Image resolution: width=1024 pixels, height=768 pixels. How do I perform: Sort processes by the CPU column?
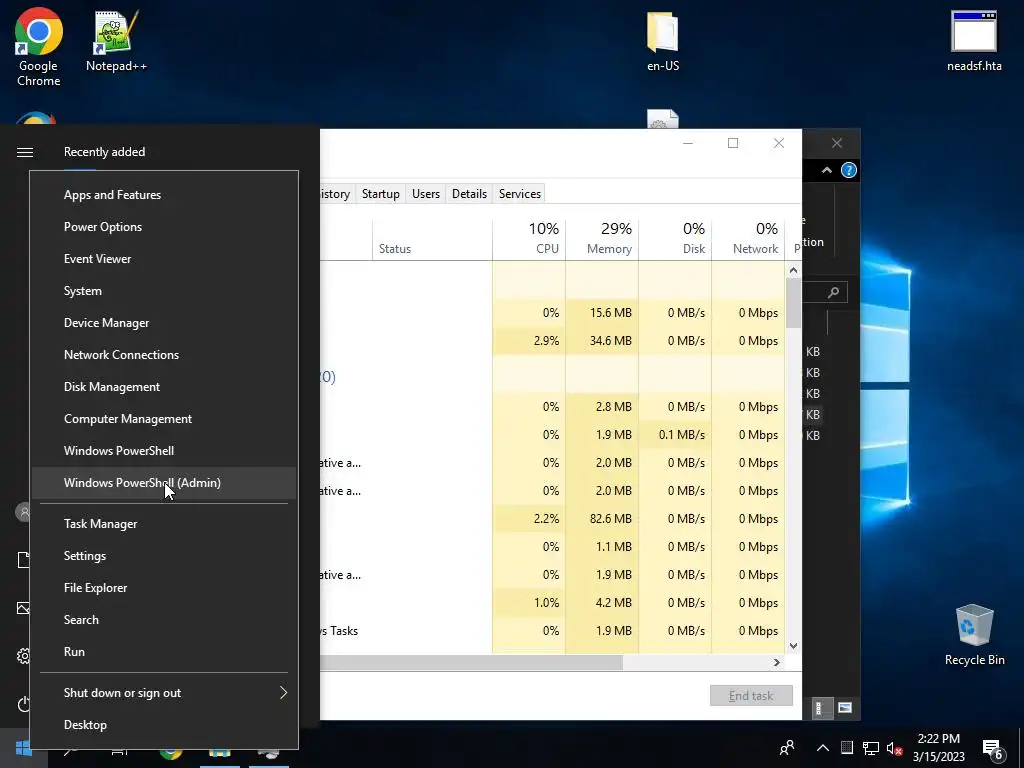[529, 239]
